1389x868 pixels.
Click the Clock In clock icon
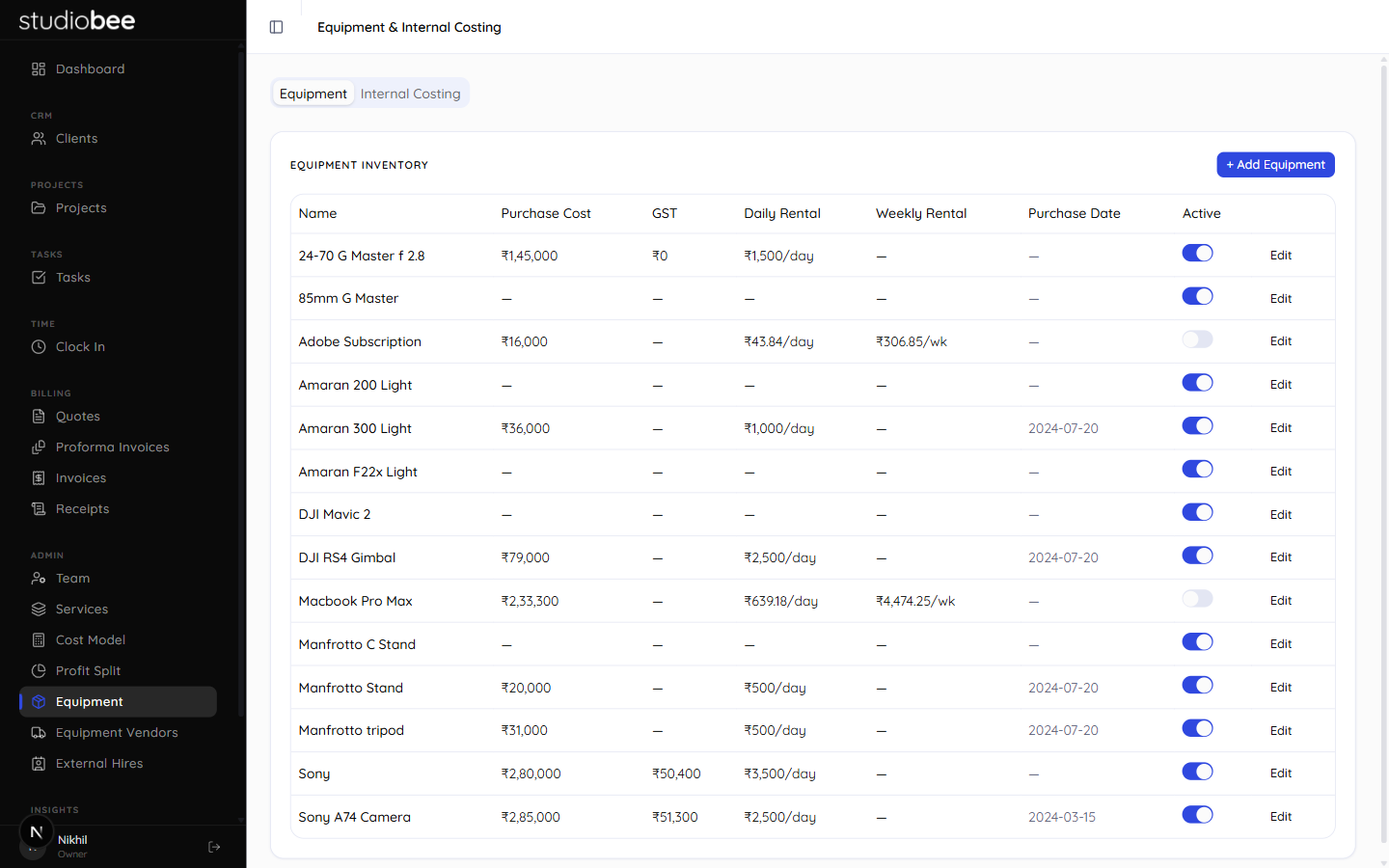tap(39, 347)
